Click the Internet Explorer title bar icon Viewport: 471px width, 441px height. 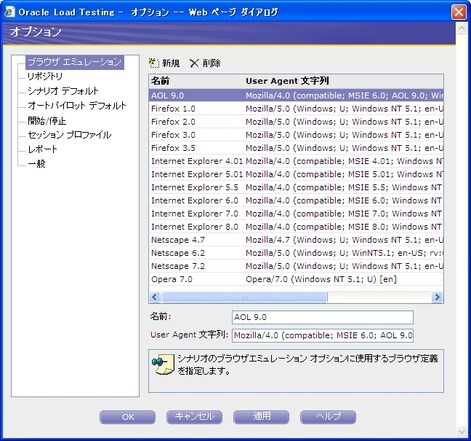coord(9,12)
